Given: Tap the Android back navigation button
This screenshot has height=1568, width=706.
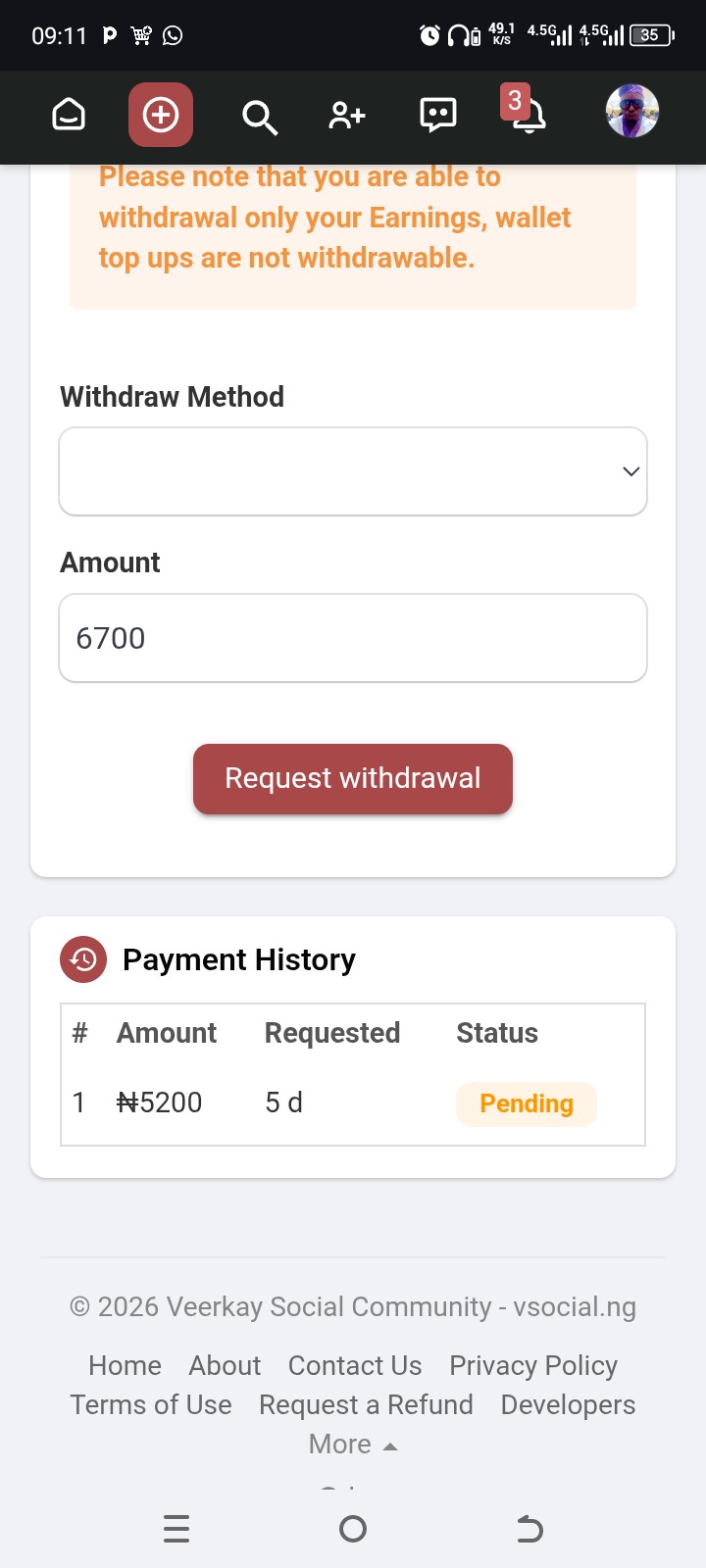Looking at the screenshot, I should 529,1529.
